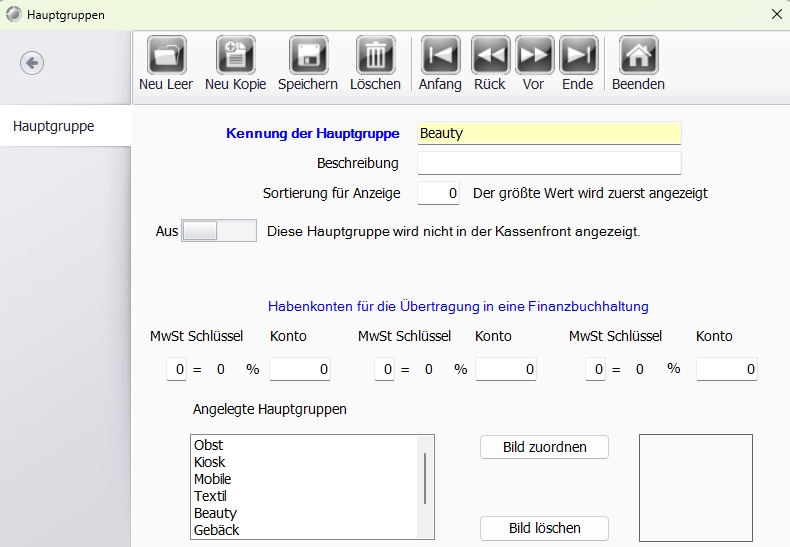Click the Hauptgruppen window title icon
The image size is (790, 547).
[14, 14]
